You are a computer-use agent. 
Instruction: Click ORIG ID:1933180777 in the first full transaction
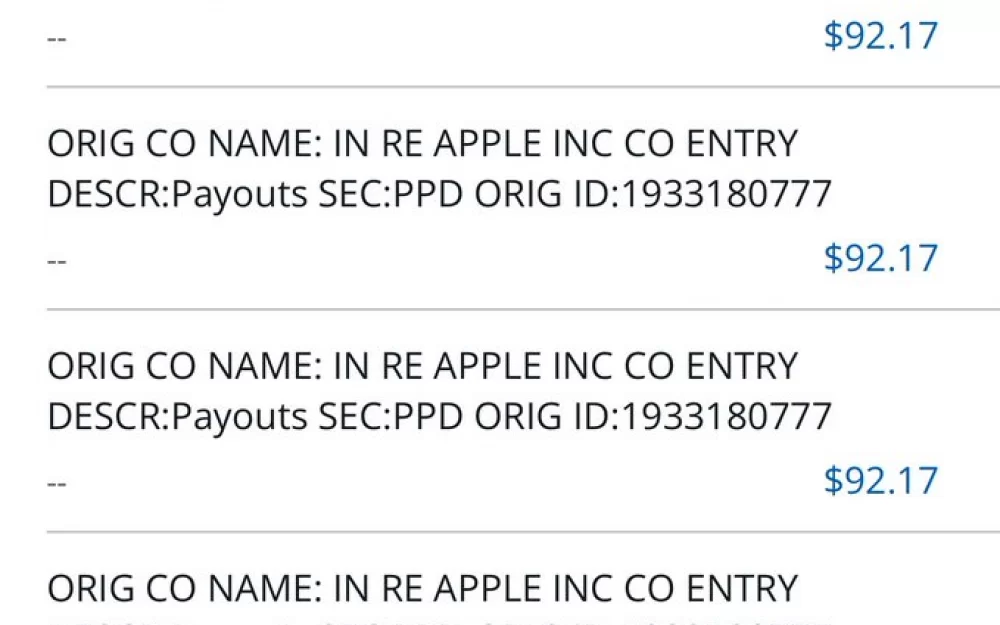click(653, 193)
